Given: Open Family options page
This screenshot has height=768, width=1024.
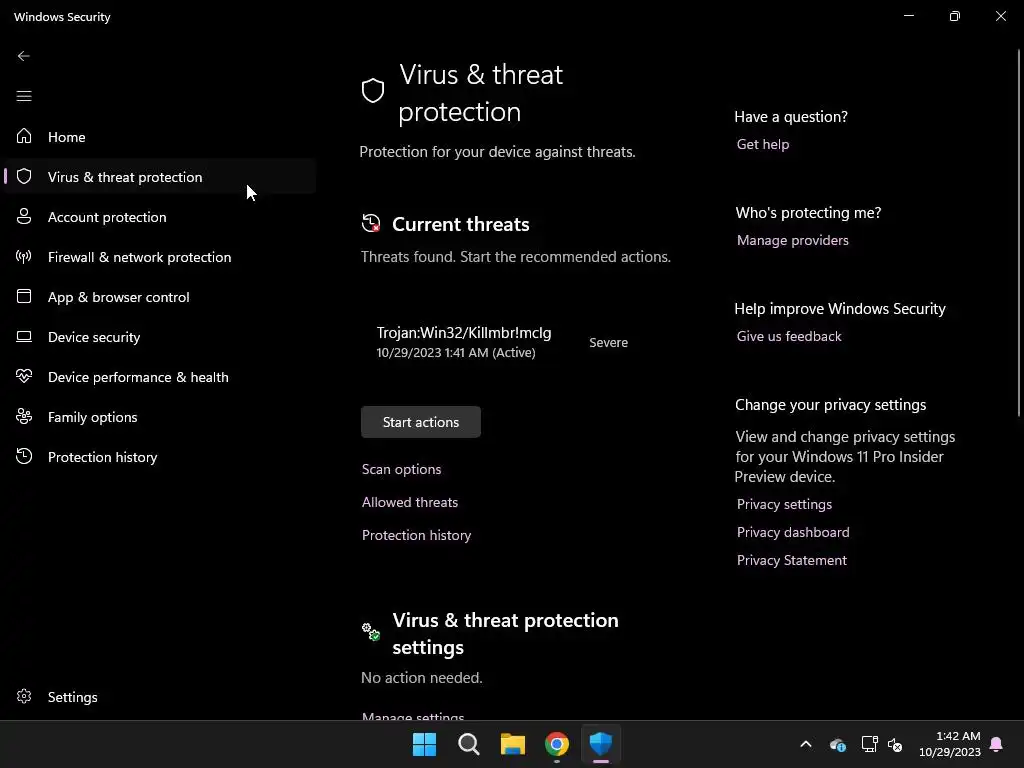Looking at the screenshot, I should 160,417.
